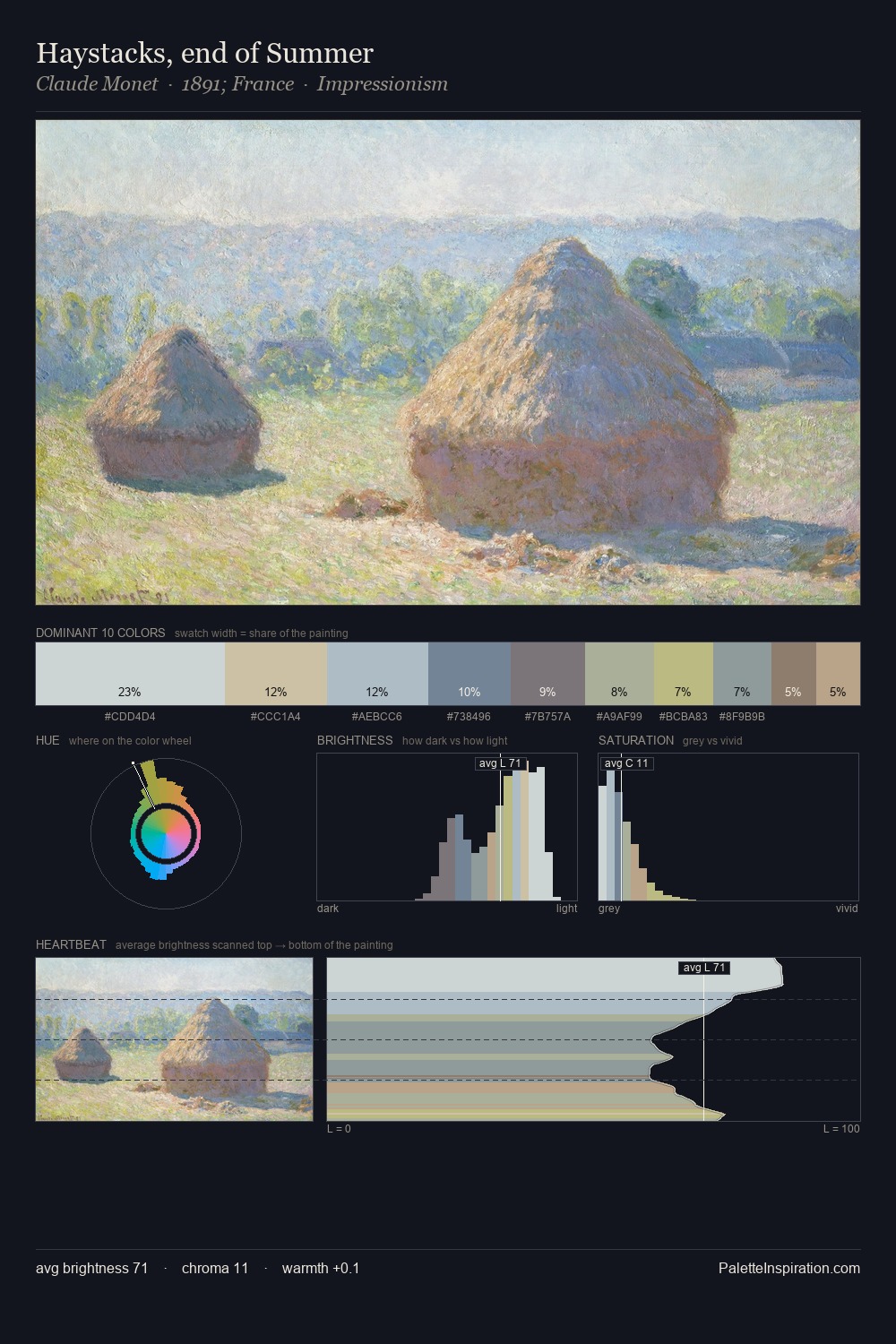Click the warmth +0.1 footer stat
The height and width of the screenshot is (1344, 896).
coord(321,1268)
